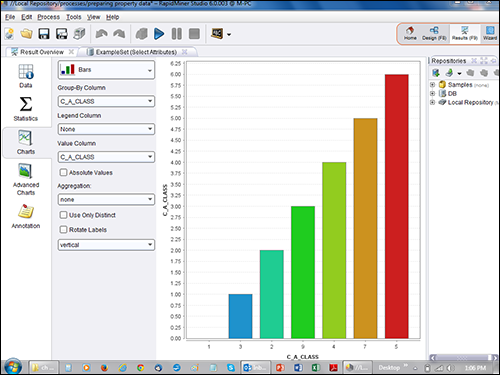This screenshot has height=375, width=500.
Task: Open the Statistics view
Action: 26,109
